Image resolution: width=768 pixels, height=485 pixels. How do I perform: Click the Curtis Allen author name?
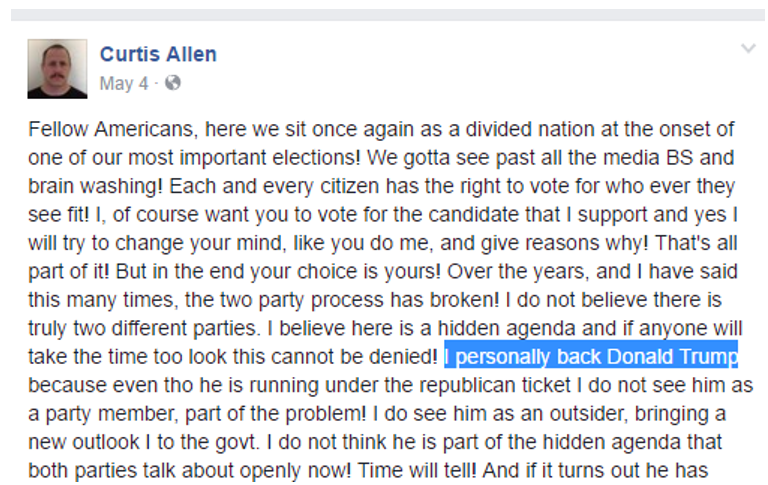pos(158,54)
